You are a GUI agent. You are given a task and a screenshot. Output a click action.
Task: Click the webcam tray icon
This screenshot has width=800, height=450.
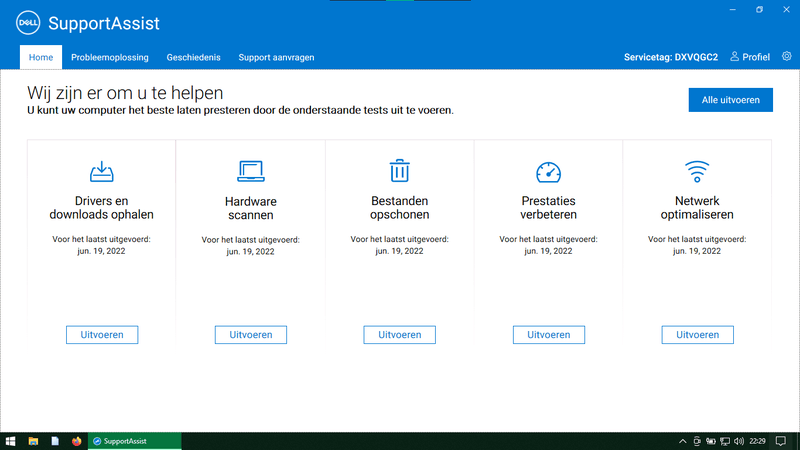pos(697,441)
